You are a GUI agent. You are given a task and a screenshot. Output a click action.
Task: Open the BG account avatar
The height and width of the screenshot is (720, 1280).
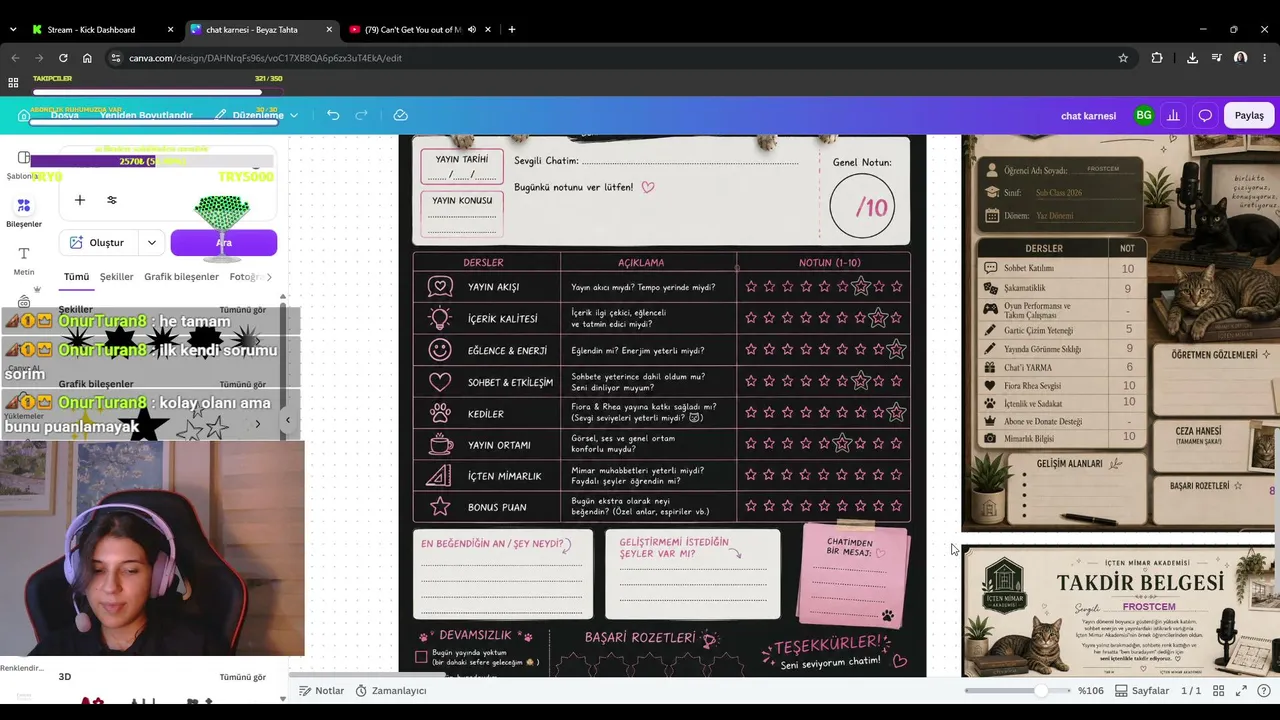coord(1143,115)
